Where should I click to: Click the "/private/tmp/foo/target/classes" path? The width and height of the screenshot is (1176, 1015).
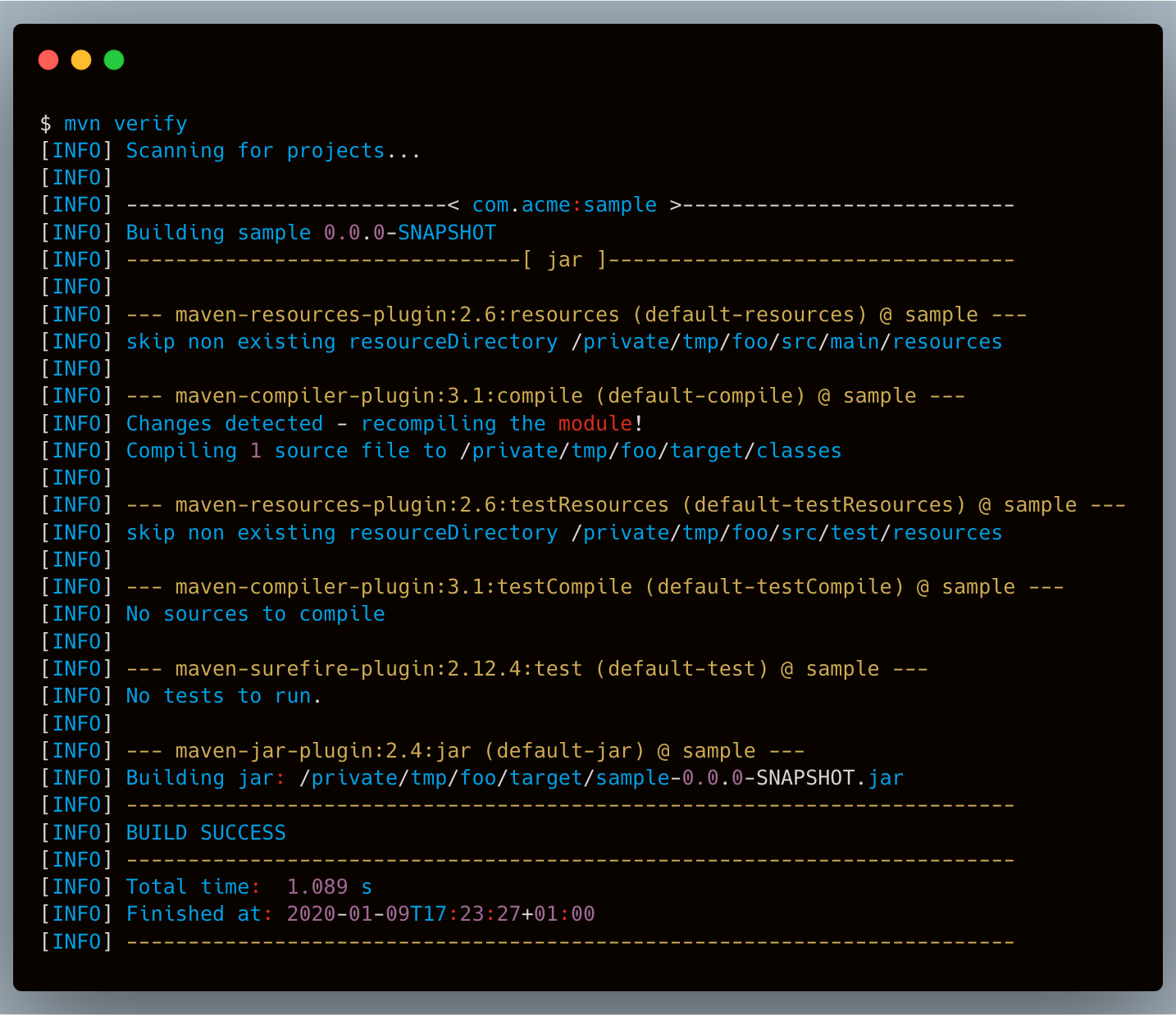651,451
